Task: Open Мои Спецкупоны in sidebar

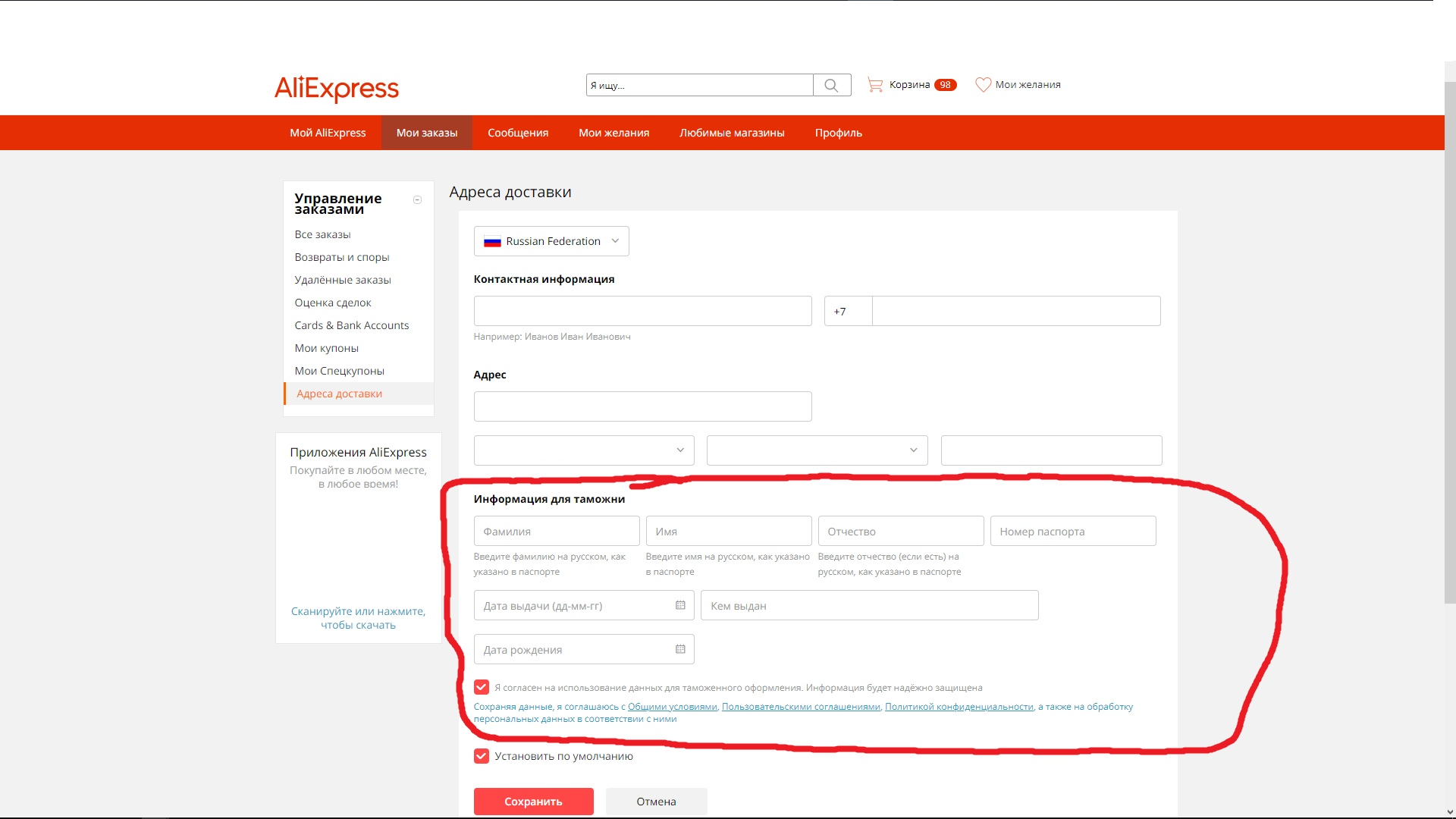Action: 340,371
